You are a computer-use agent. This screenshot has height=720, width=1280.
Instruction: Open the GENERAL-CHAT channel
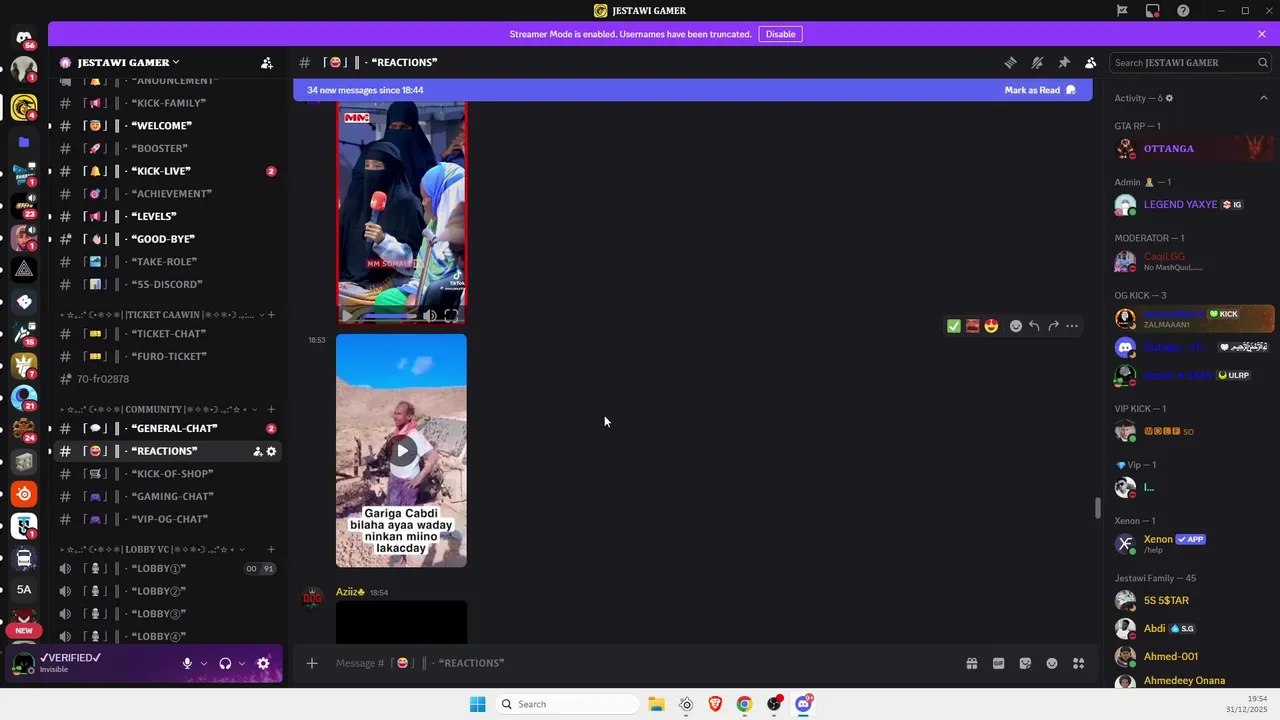166,428
